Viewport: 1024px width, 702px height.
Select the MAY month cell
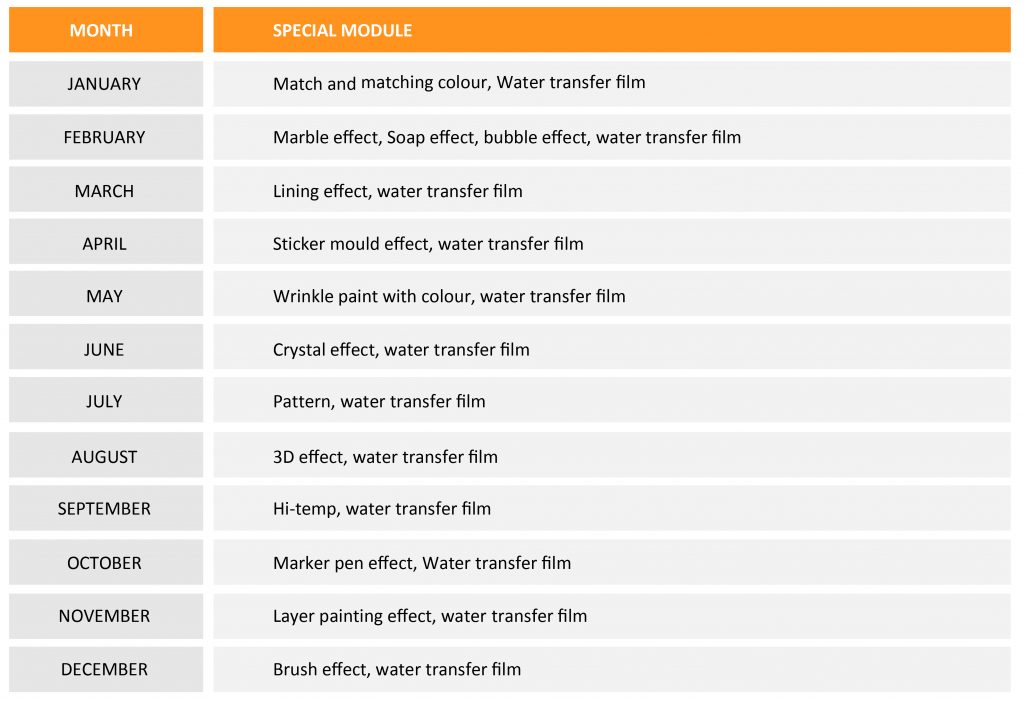[x=106, y=295]
